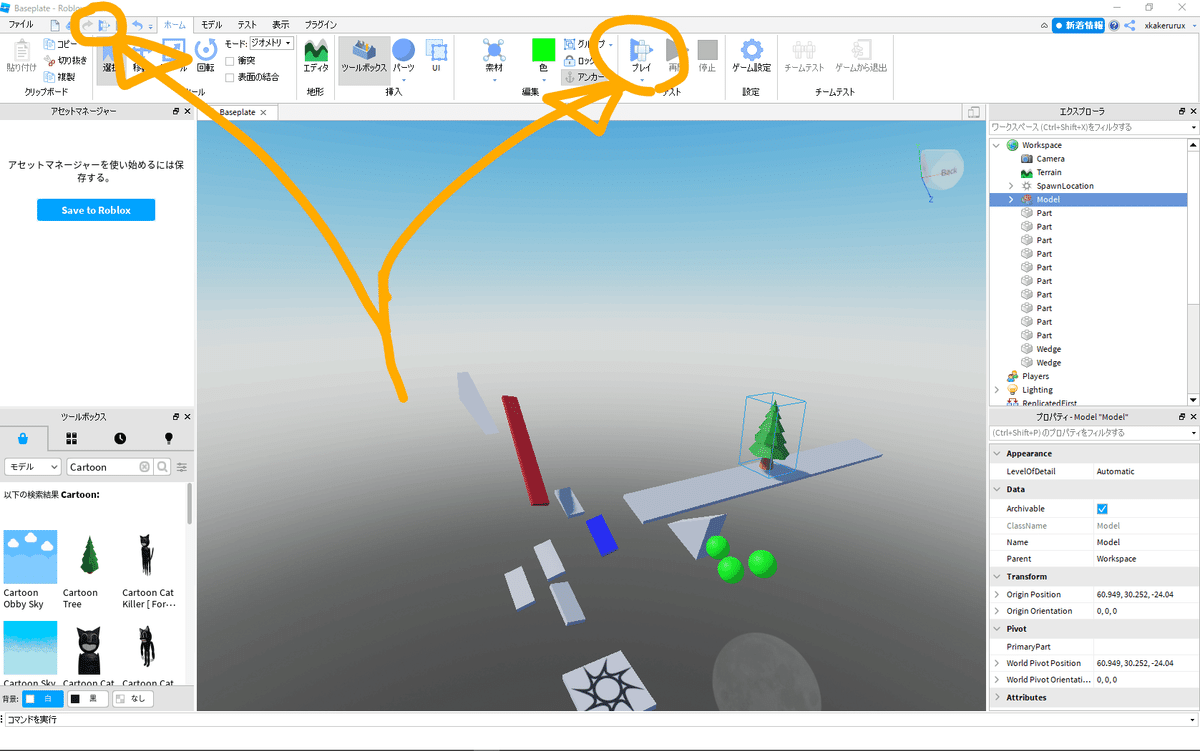This screenshot has width=1200, height=751.
Task: Toggle the Archivable property checkbox
Action: point(1102,508)
